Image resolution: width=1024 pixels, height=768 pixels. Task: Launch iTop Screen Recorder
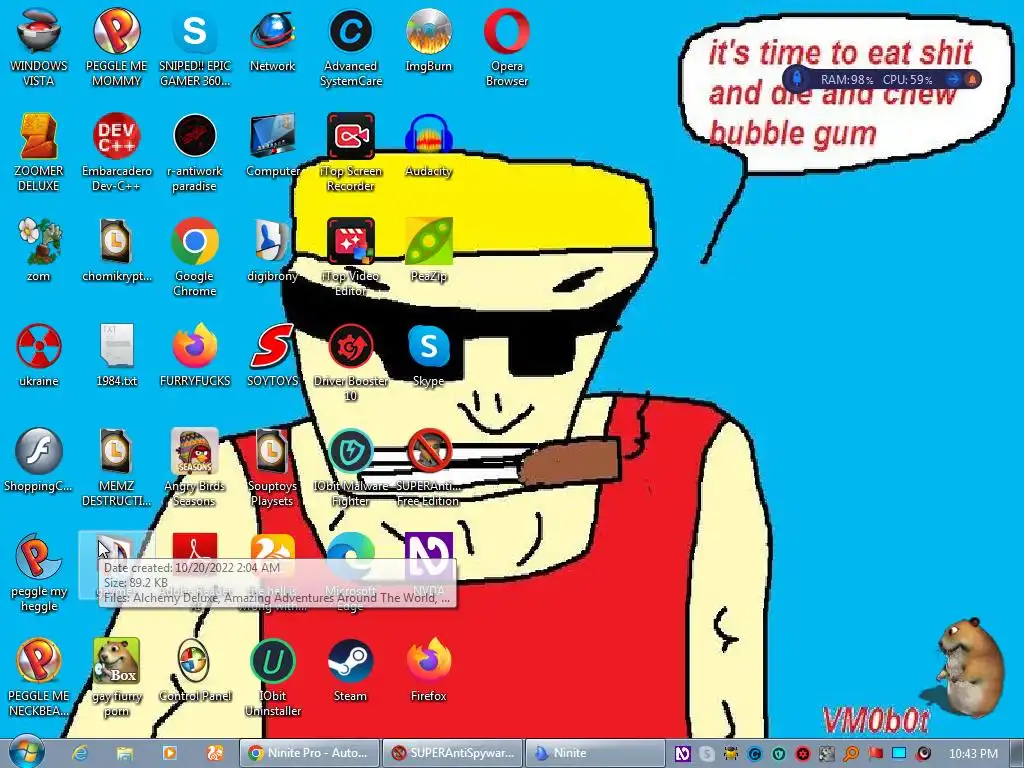click(351, 152)
